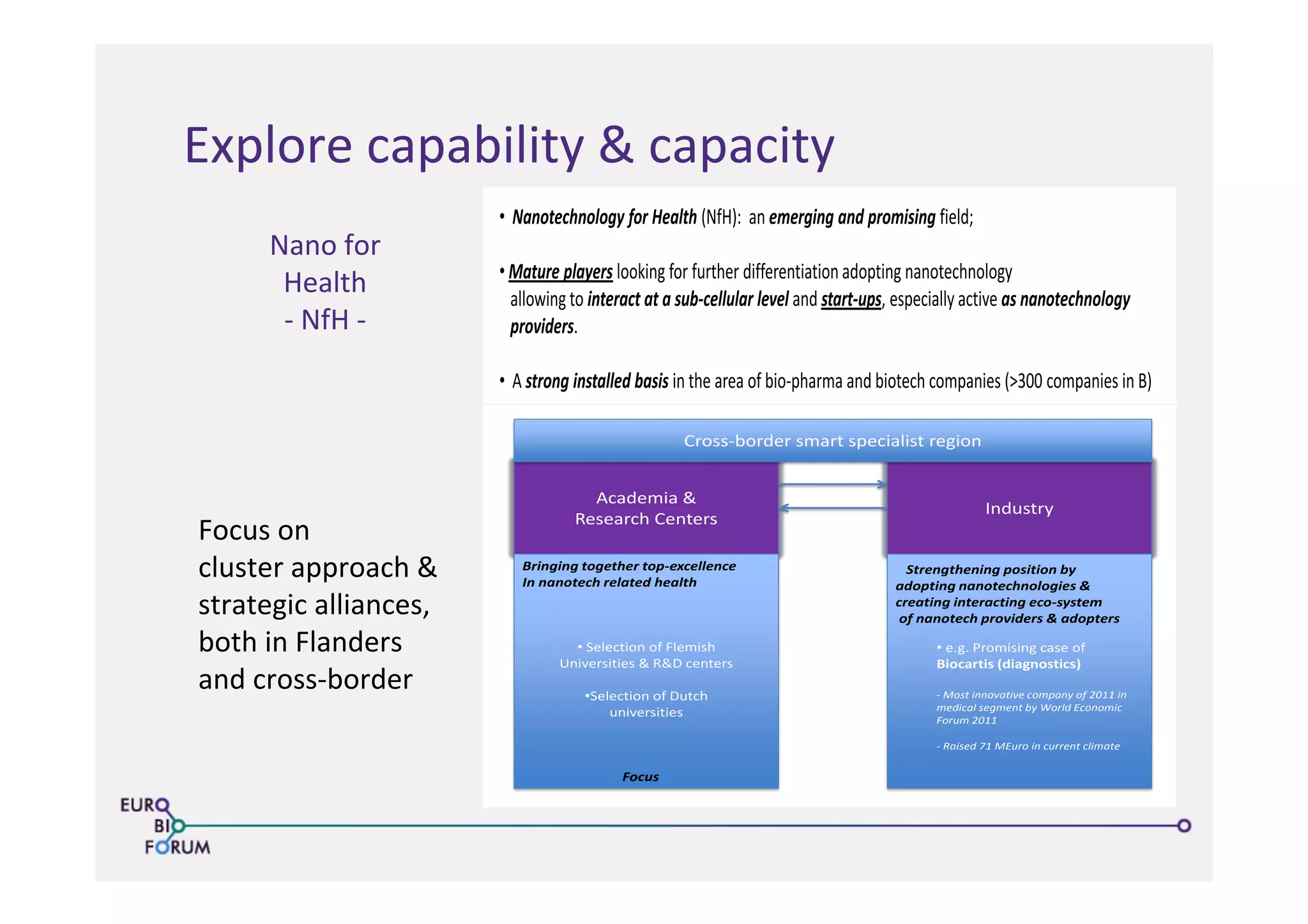Click Biocartis (diagnostics) text
1308x924 pixels.
[x=1008, y=664]
